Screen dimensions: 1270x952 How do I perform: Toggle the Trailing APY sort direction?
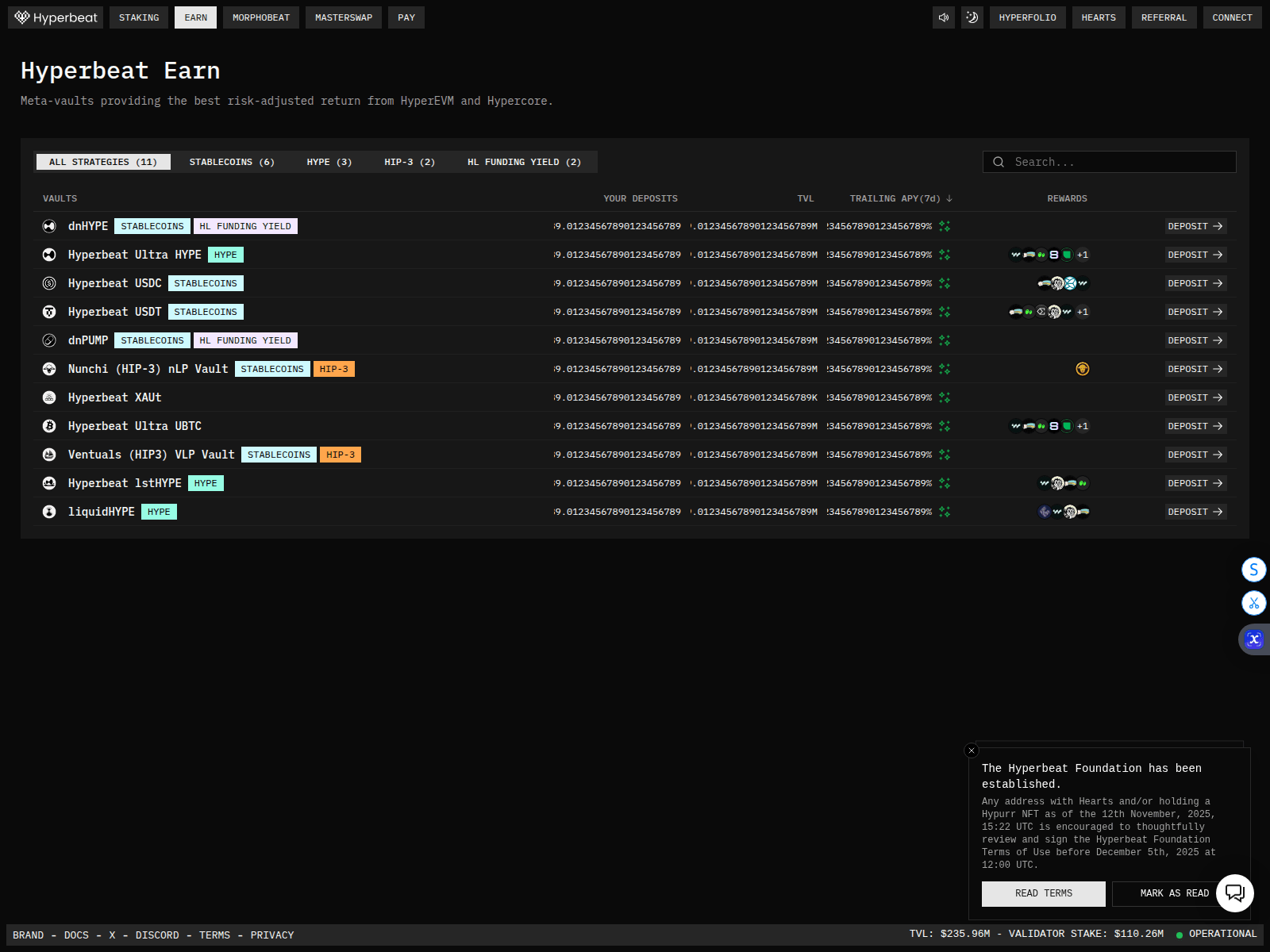949,198
